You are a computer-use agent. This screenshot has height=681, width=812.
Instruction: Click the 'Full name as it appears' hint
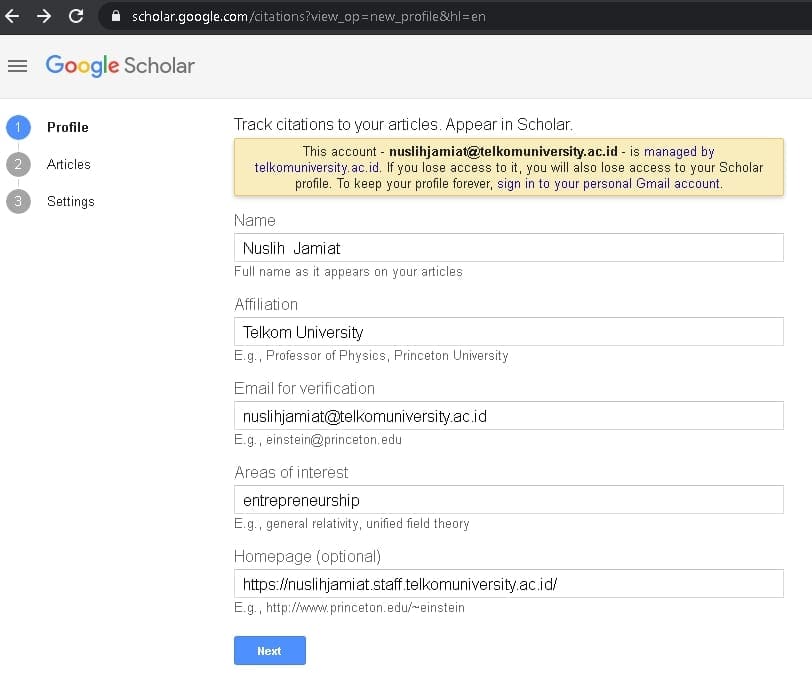tap(349, 272)
